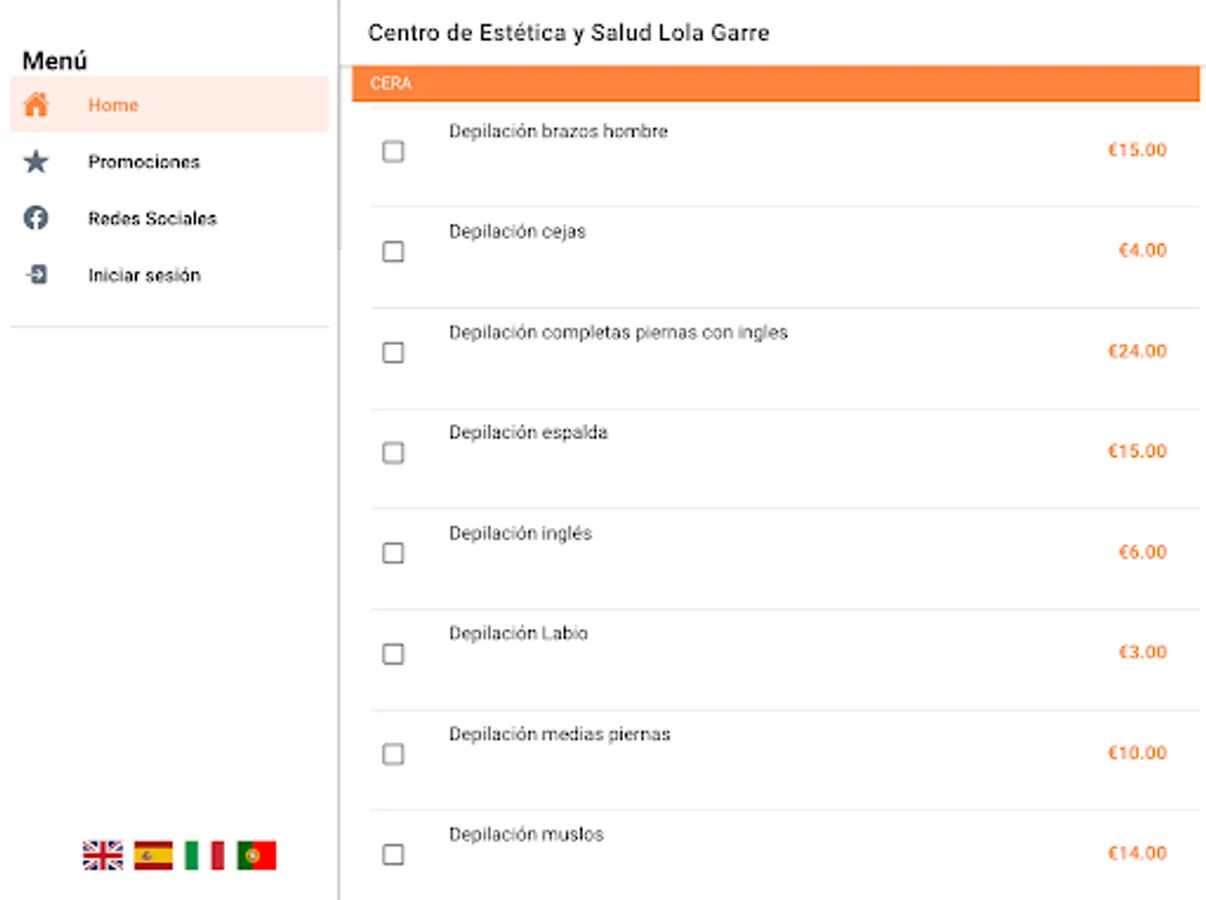Choose the Italian flag language icon
1206x900 pixels.
tap(205, 855)
